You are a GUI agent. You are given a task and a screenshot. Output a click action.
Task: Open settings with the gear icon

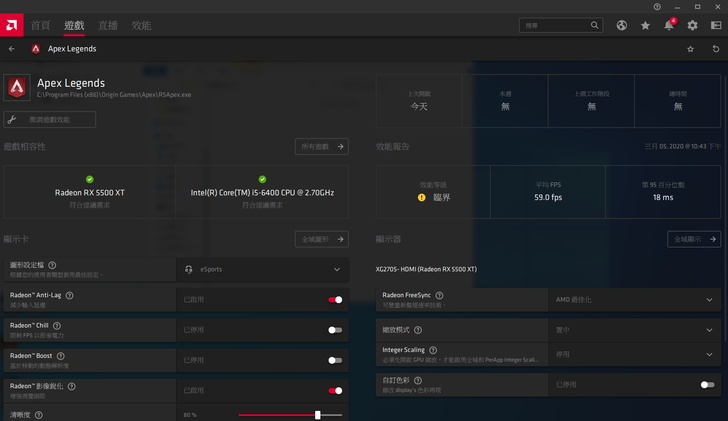pos(692,25)
